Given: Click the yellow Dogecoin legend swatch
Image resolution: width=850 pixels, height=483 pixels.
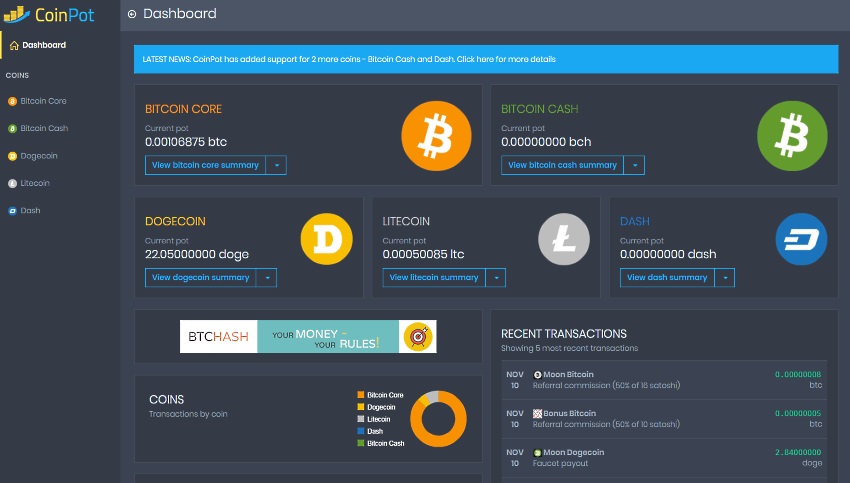Looking at the screenshot, I should [360, 407].
